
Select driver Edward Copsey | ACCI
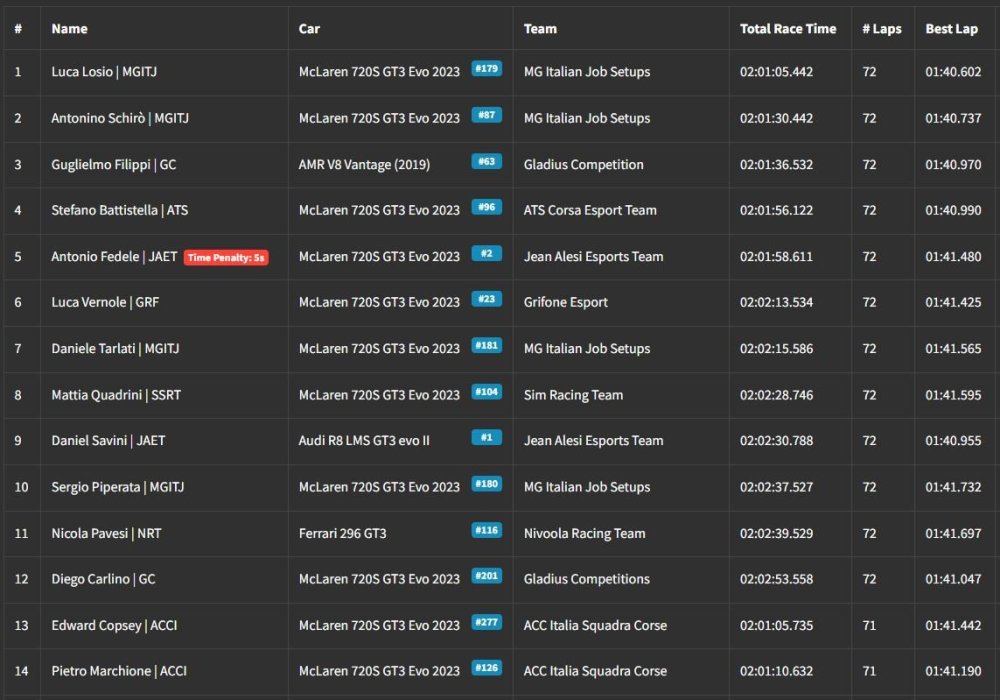[114, 625]
